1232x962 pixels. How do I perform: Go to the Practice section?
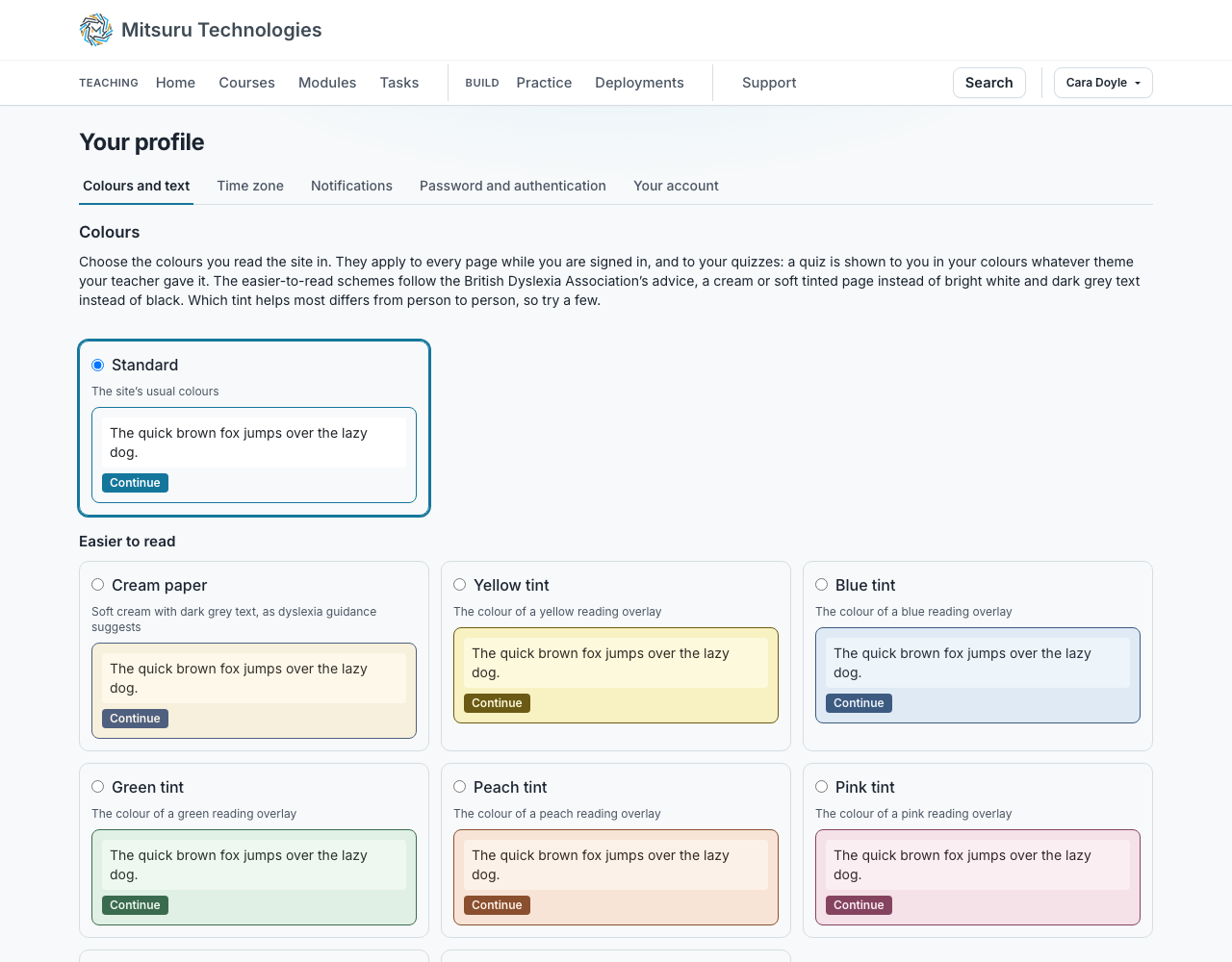coord(544,83)
